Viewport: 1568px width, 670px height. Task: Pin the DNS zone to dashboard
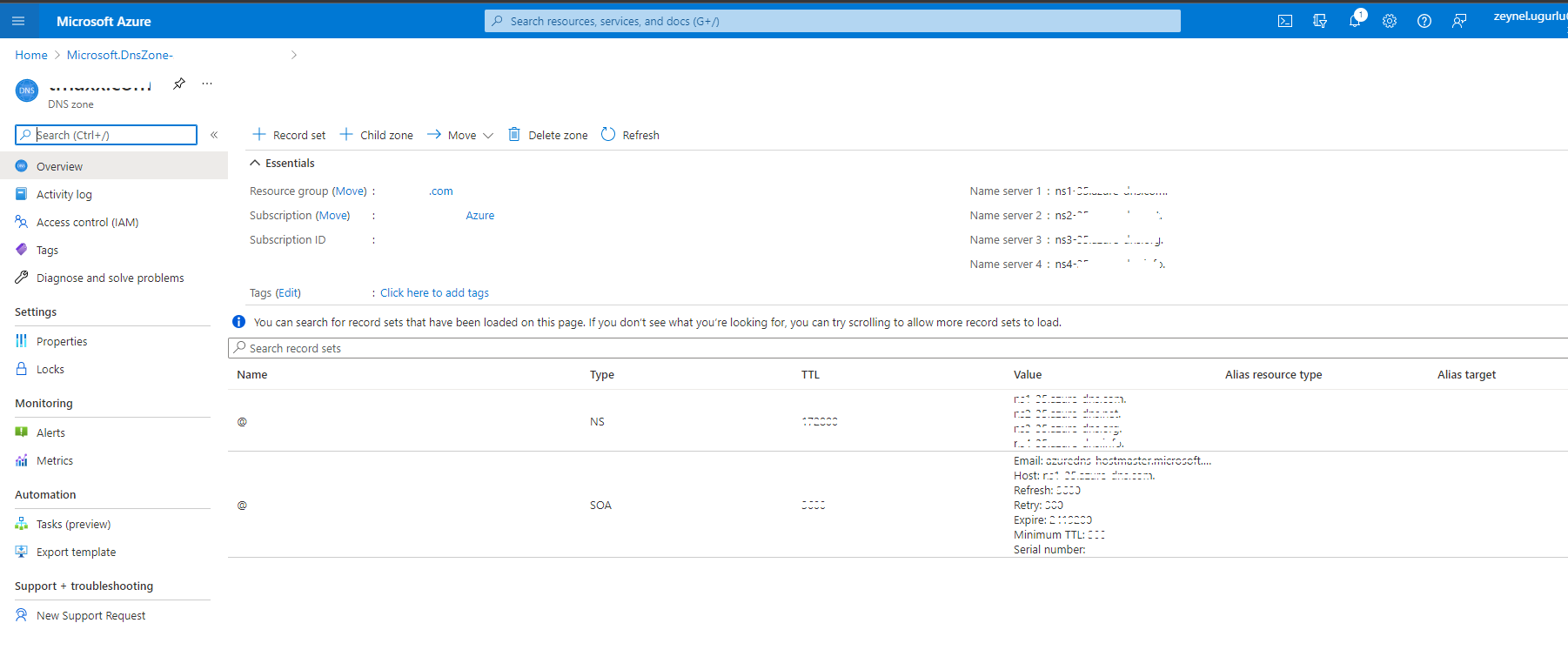(x=179, y=84)
